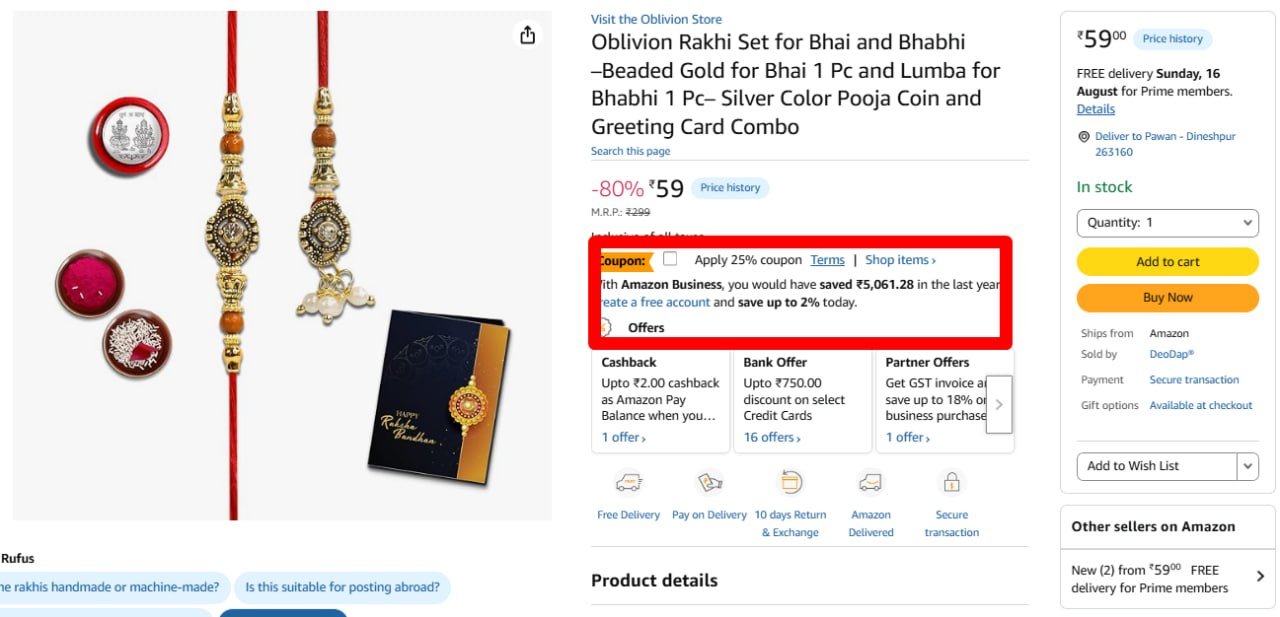Viewport: 1280px width, 617px height.
Task: Expand Other sellers New (2) chevron
Action: [1260, 576]
